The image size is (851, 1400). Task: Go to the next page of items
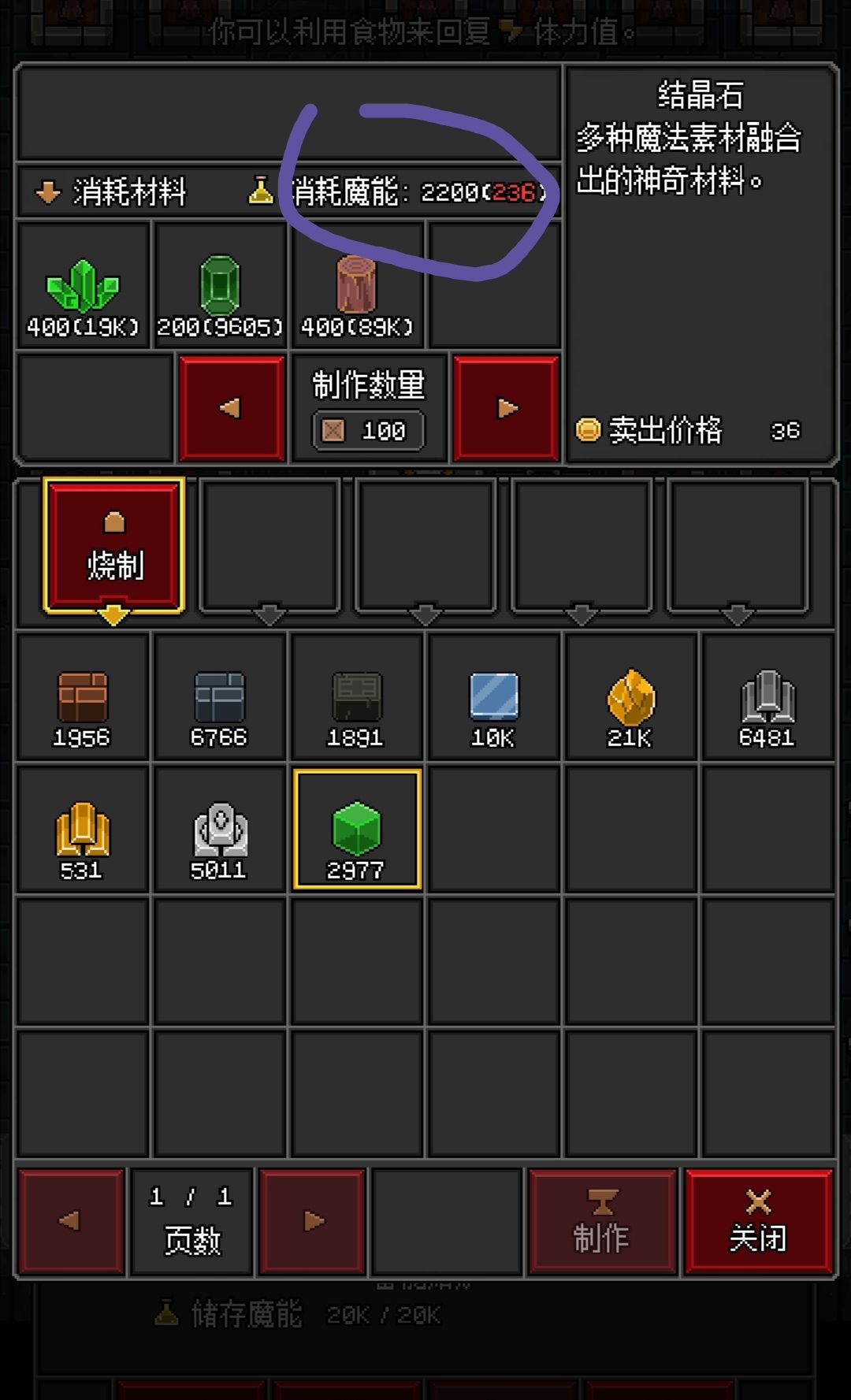pyautogui.click(x=313, y=1220)
